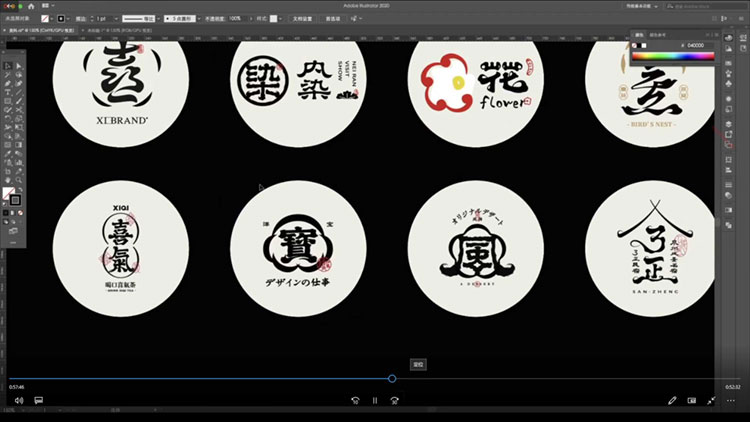
Task: Skip backward in the video
Action: point(355,400)
